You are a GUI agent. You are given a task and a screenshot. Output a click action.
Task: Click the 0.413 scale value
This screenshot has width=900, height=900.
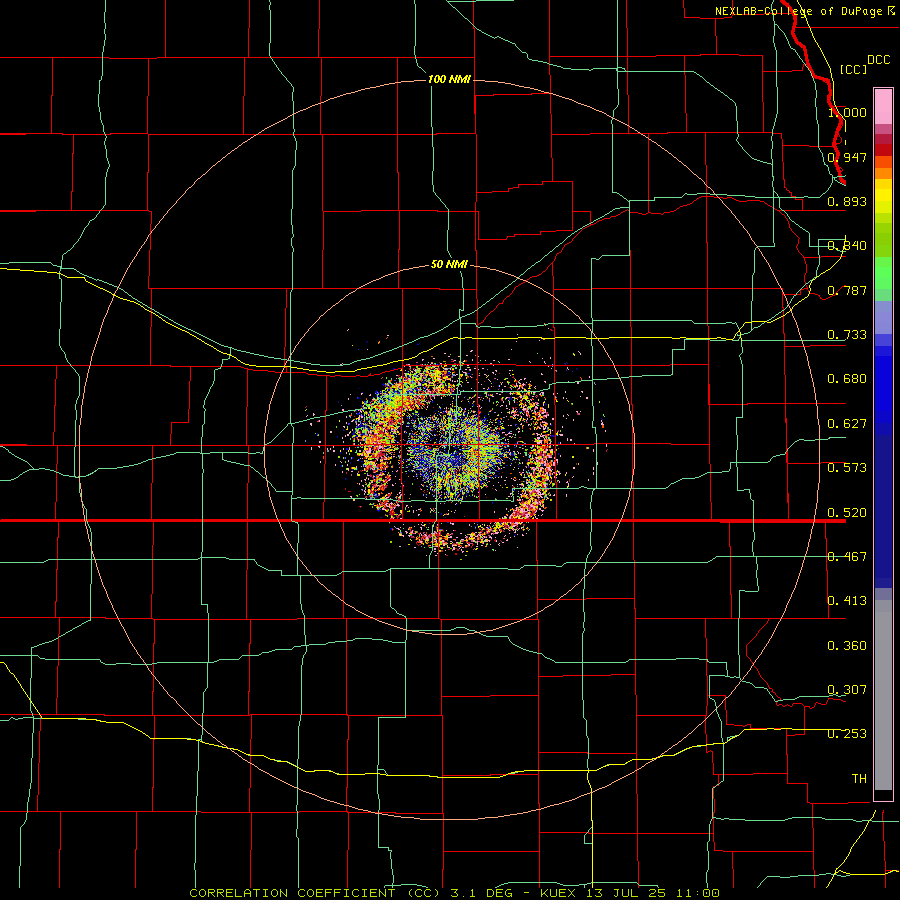(x=847, y=601)
